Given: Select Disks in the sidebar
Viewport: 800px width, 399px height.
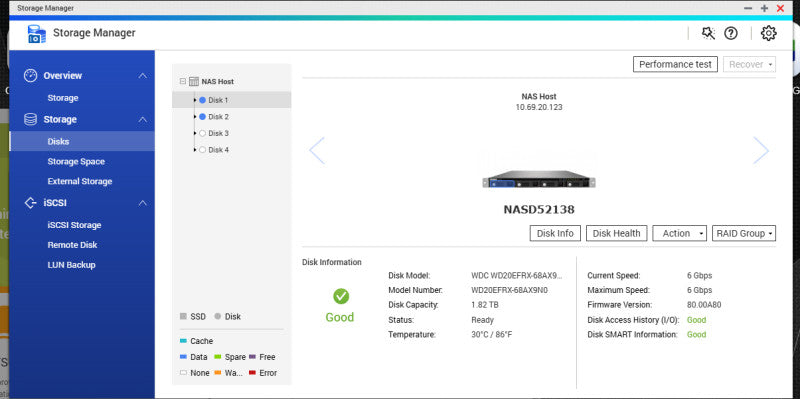Looking at the screenshot, I should click(x=82, y=141).
